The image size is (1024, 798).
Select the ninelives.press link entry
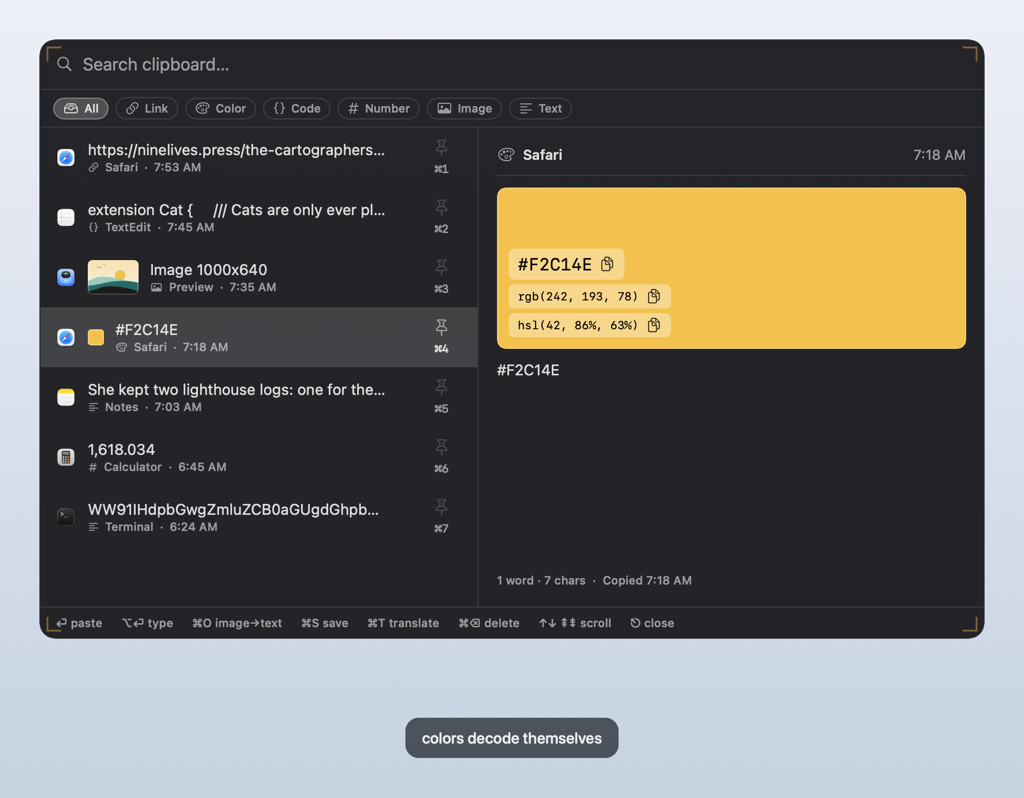(259, 157)
